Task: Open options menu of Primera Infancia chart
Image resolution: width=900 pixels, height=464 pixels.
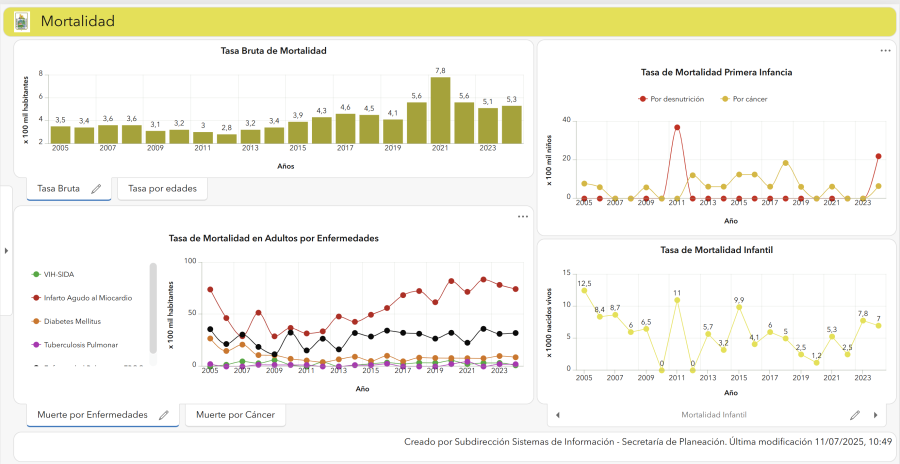Action: tap(886, 51)
